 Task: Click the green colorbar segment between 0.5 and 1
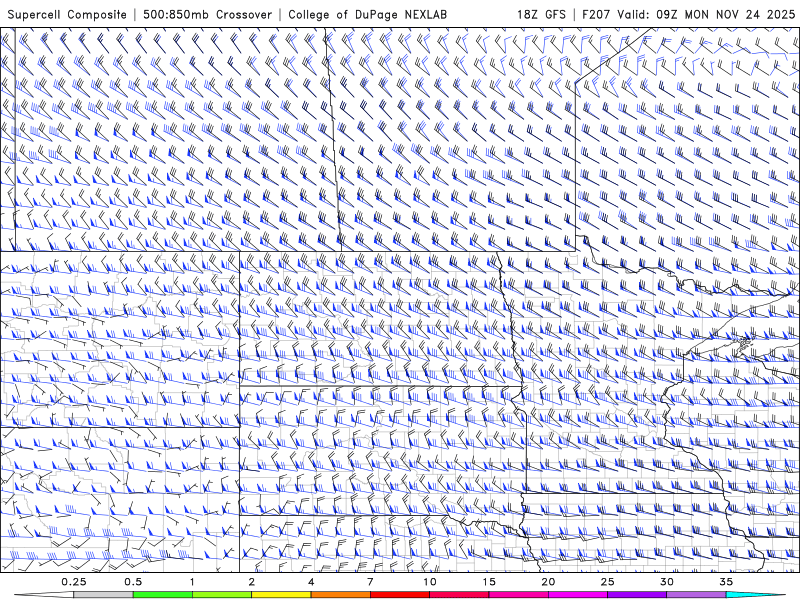coord(163,595)
